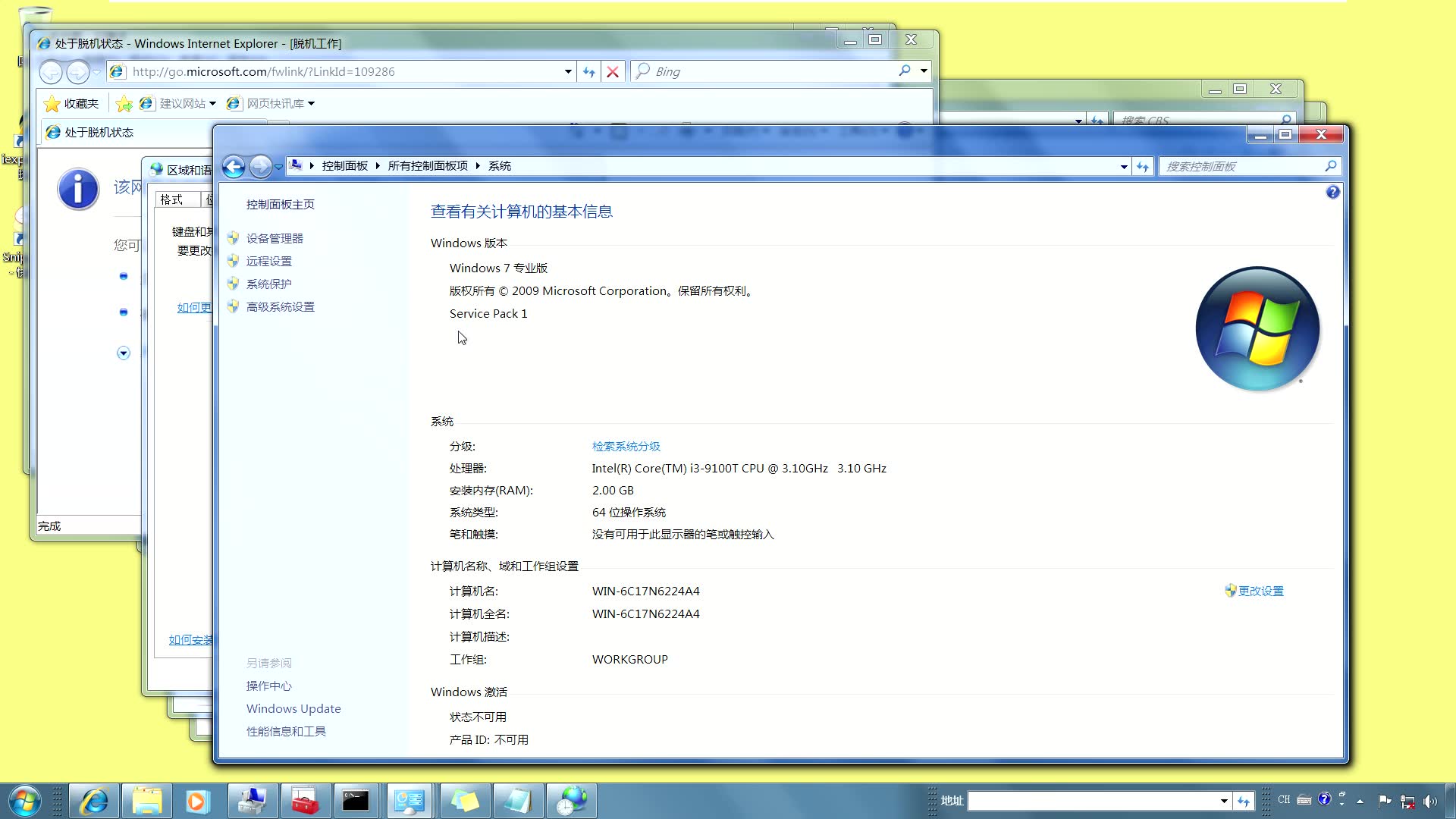The image size is (1456, 819).
Task: Open Windows Explorer from the taskbar
Action: (x=148, y=801)
